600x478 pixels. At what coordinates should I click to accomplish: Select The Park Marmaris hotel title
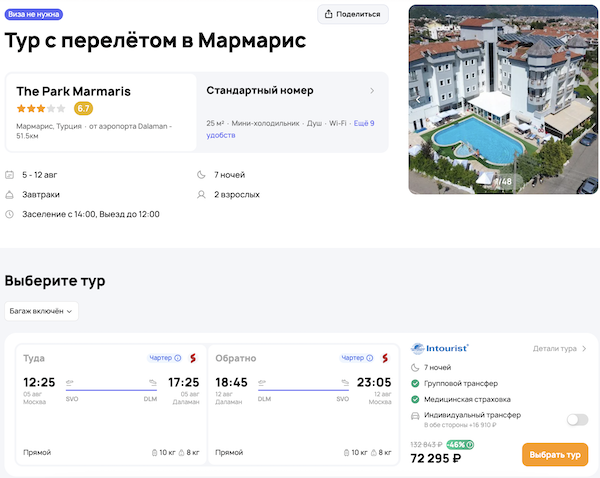(73, 91)
